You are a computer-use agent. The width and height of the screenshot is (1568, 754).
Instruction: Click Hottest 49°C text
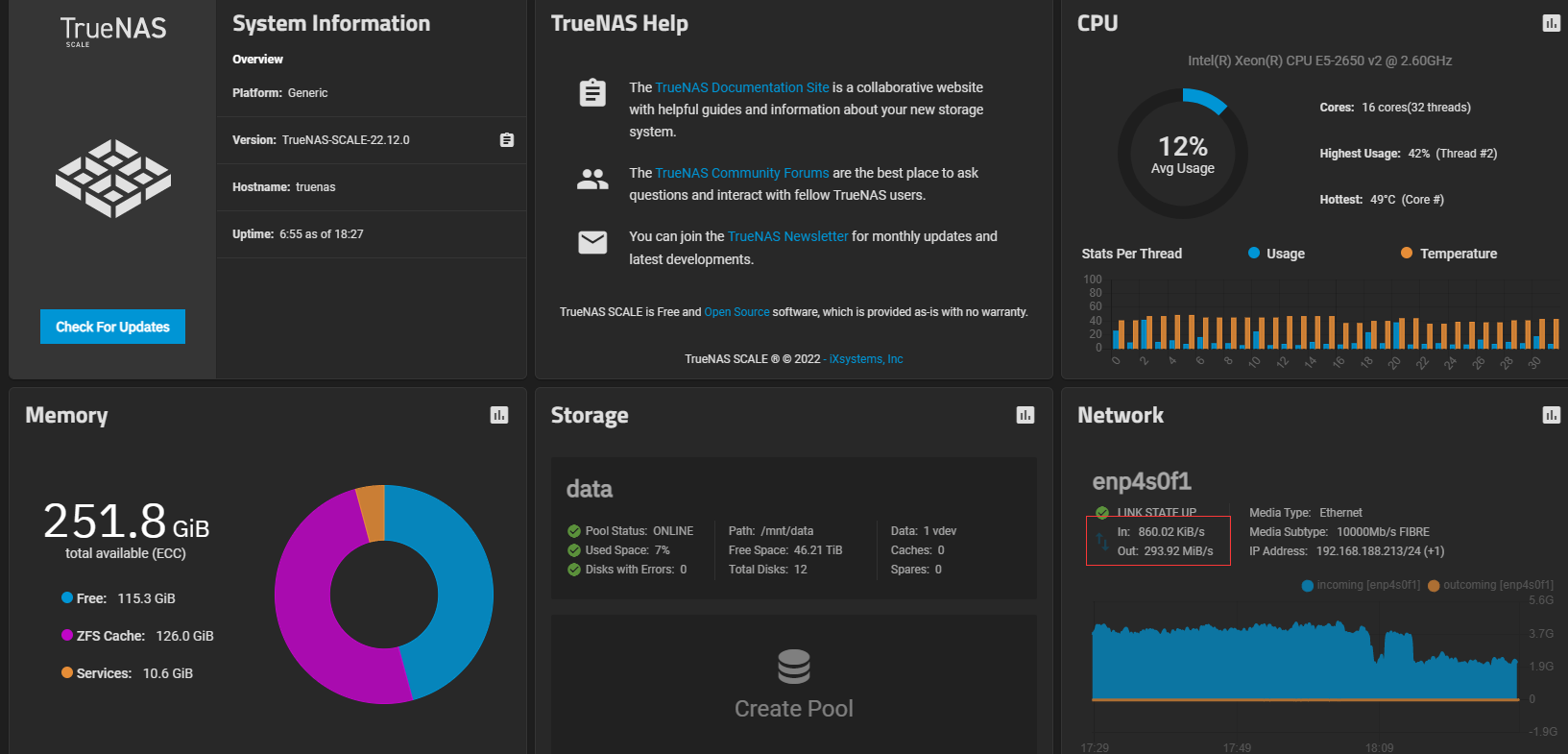(x=1382, y=200)
